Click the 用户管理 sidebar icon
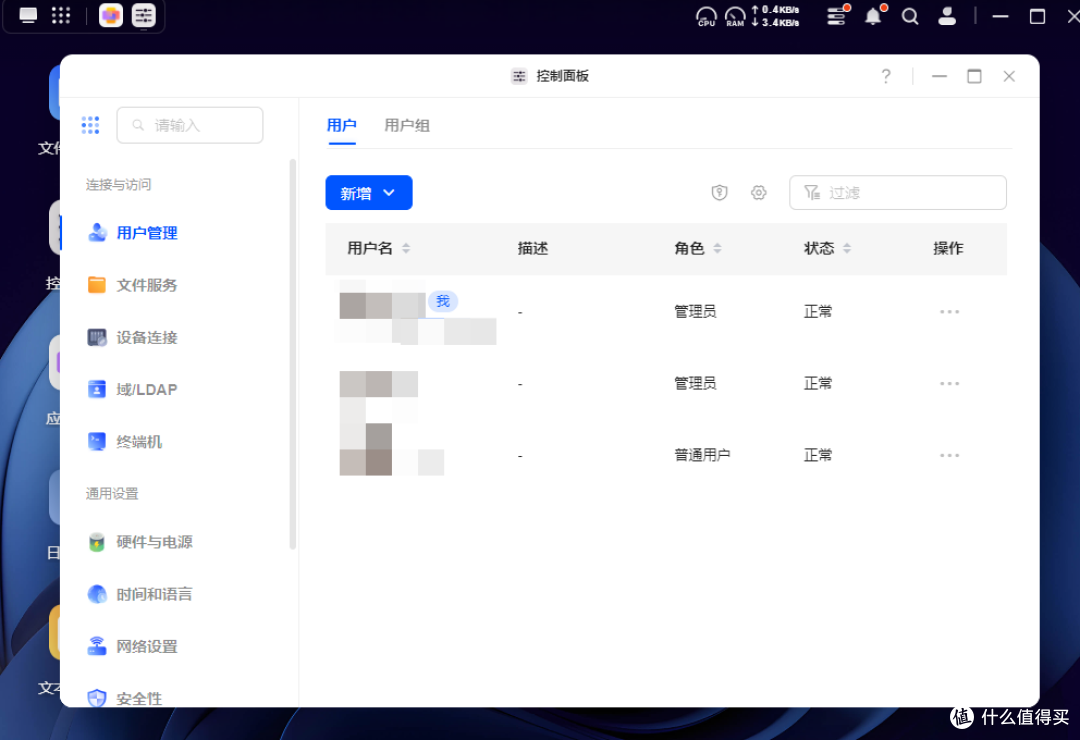The width and height of the screenshot is (1080, 740). pyautogui.click(x=97, y=233)
